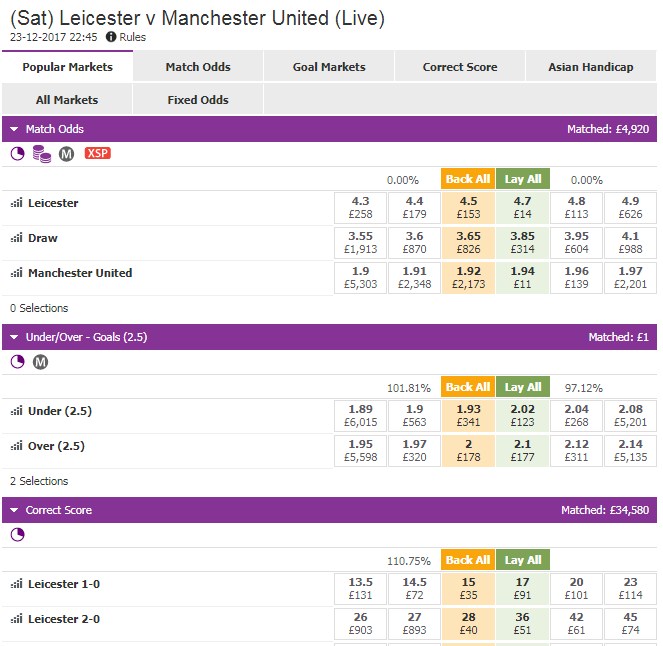Open the Asian Handicap tab
Screen dimensions: 663x646
[590, 67]
